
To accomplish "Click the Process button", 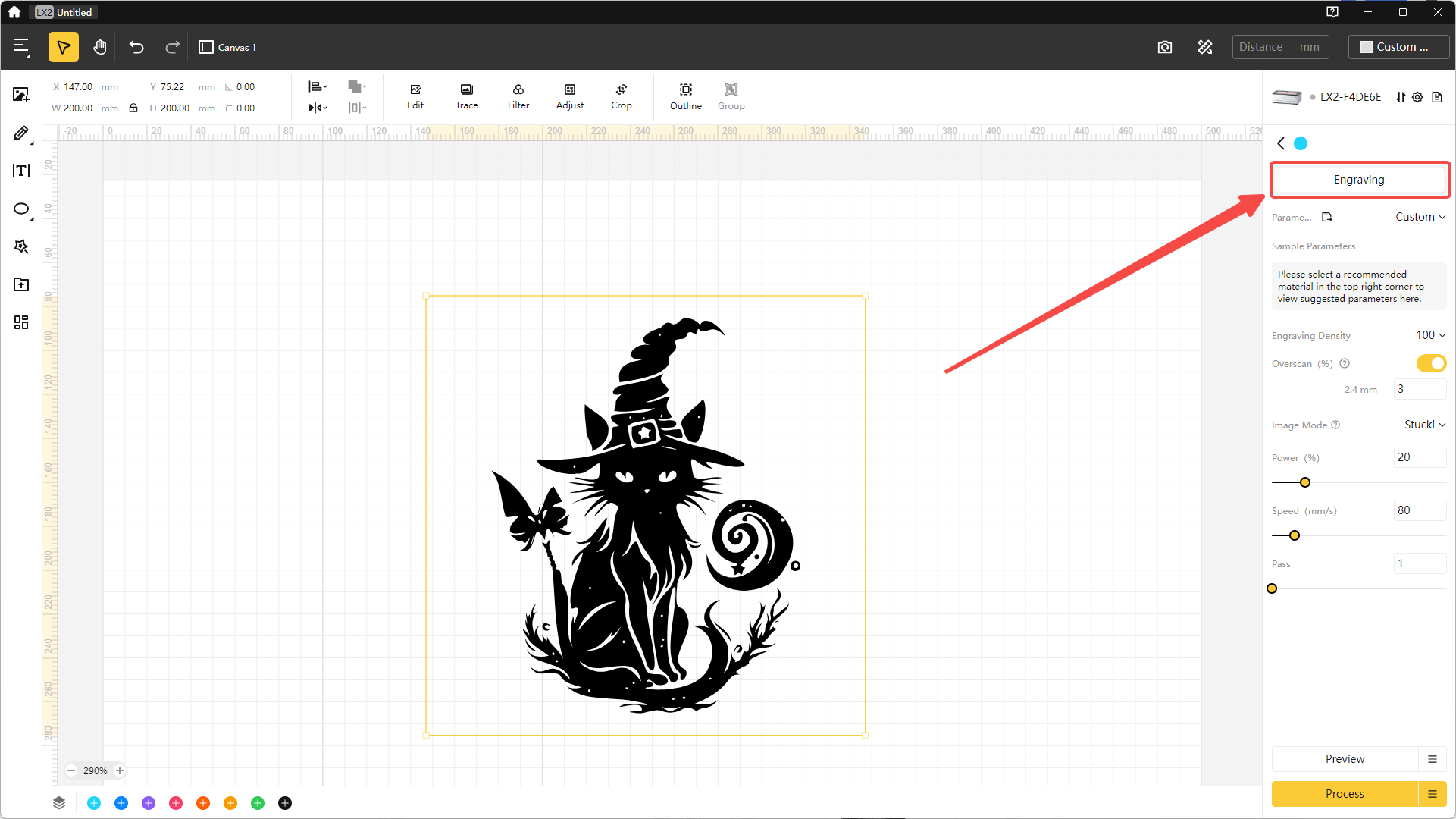I will tap(1345, 793).
